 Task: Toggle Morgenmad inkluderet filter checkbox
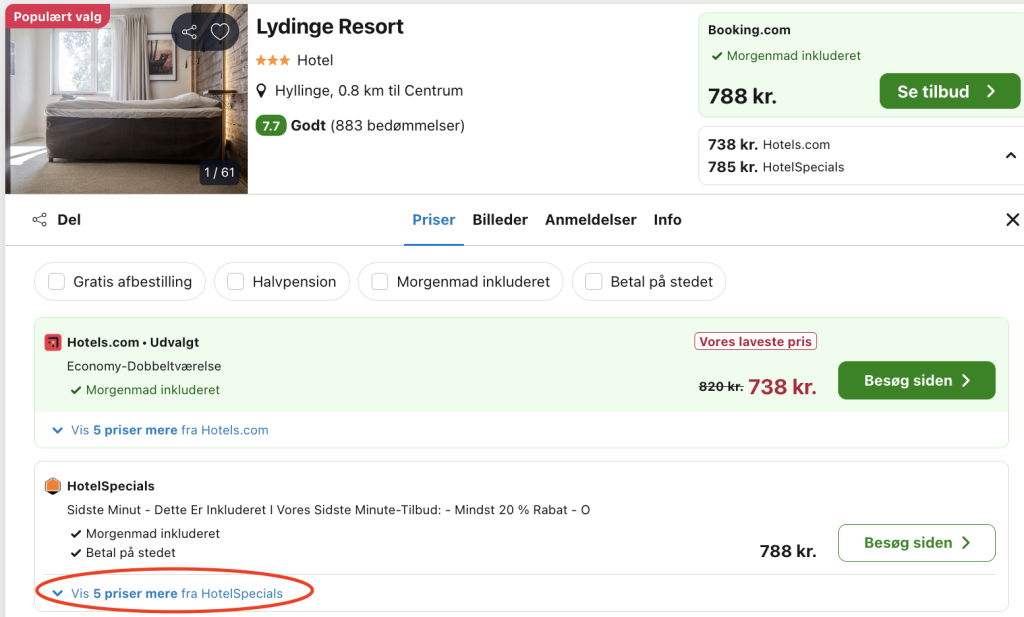(x=380, y=282)
